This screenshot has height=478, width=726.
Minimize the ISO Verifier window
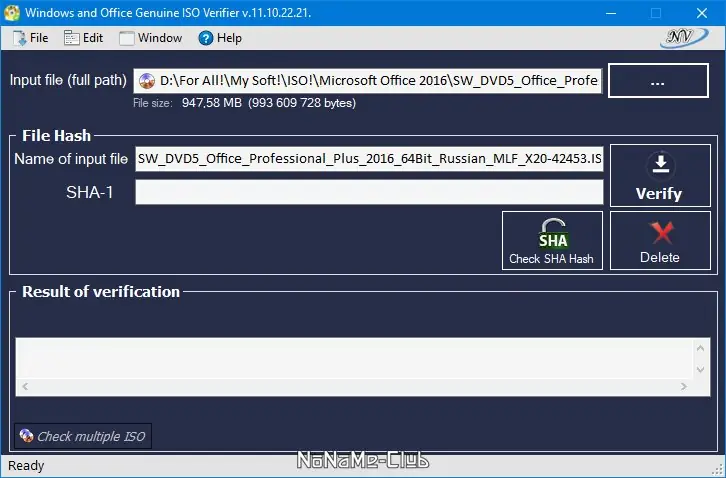[x=611, y=13]
